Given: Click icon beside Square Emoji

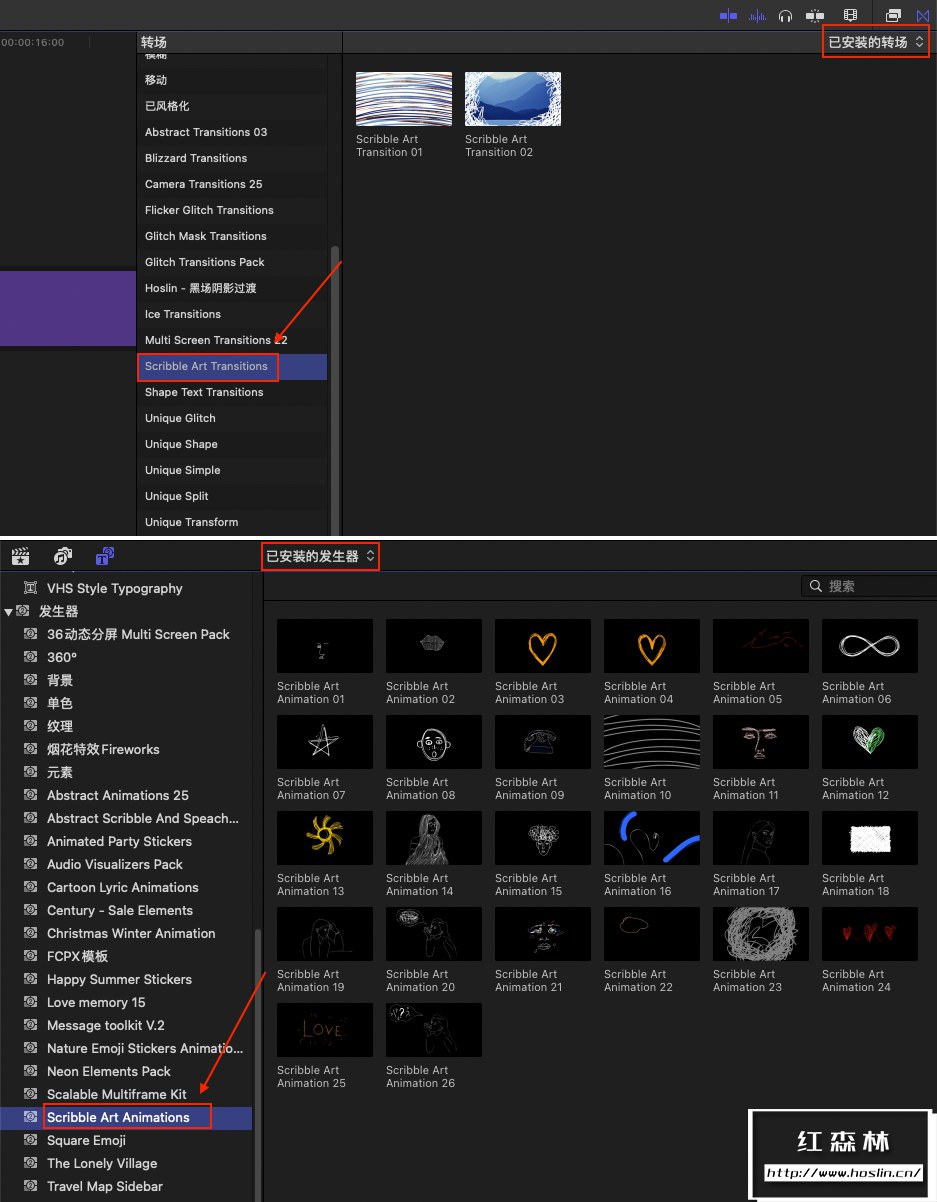Looking at the screenshot, I should pos(31,1140).
